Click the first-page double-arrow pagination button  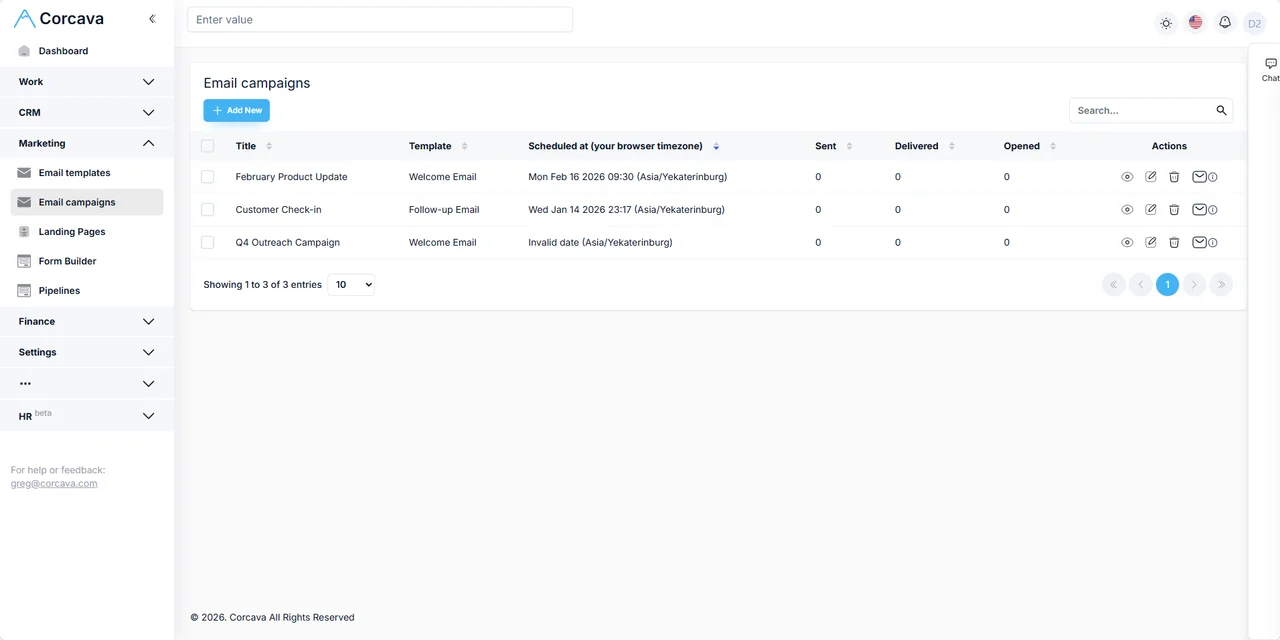coord(1114,285)
